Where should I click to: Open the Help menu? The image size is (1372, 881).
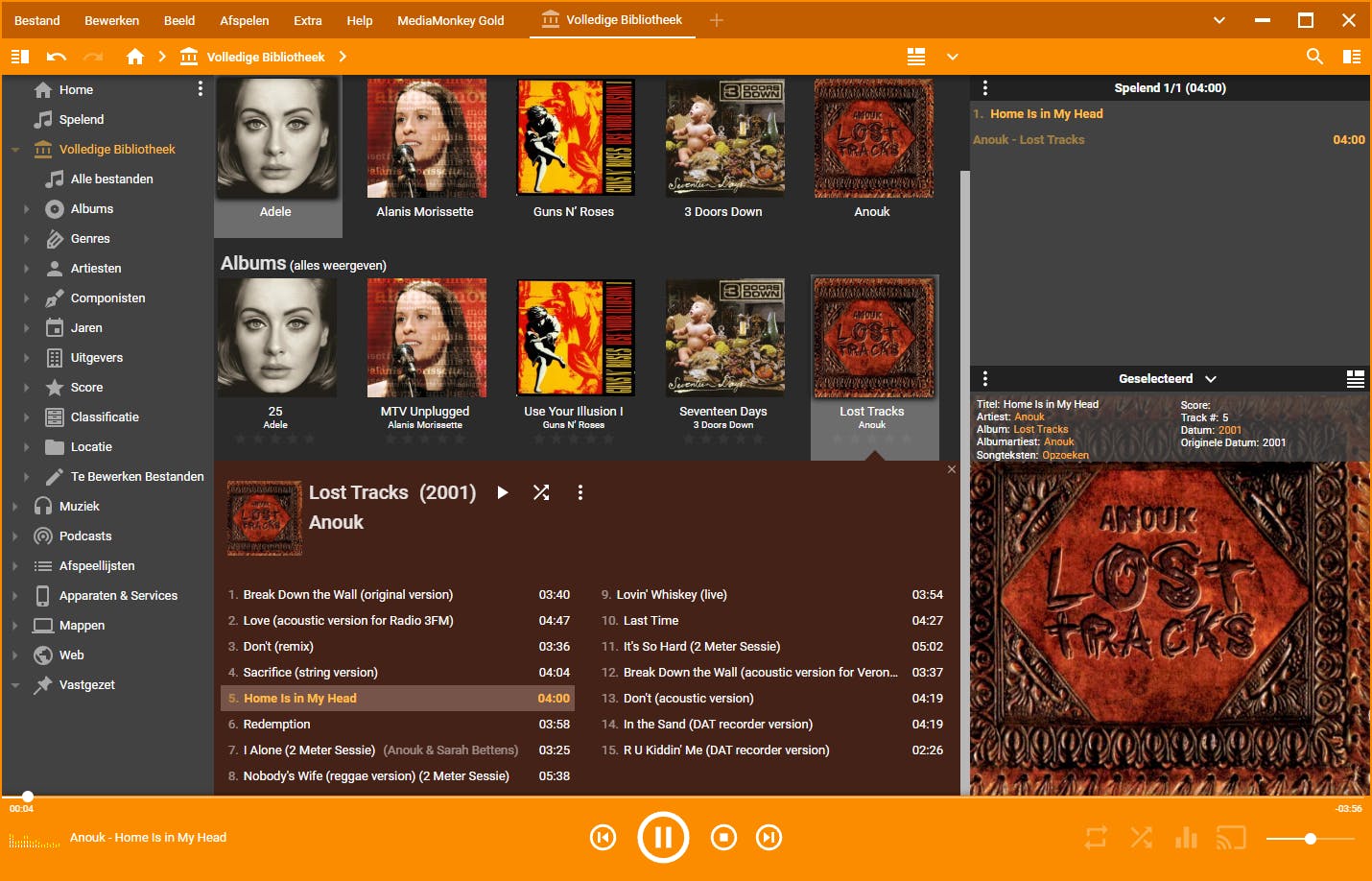pyautogui.click(x=360, y=20)
